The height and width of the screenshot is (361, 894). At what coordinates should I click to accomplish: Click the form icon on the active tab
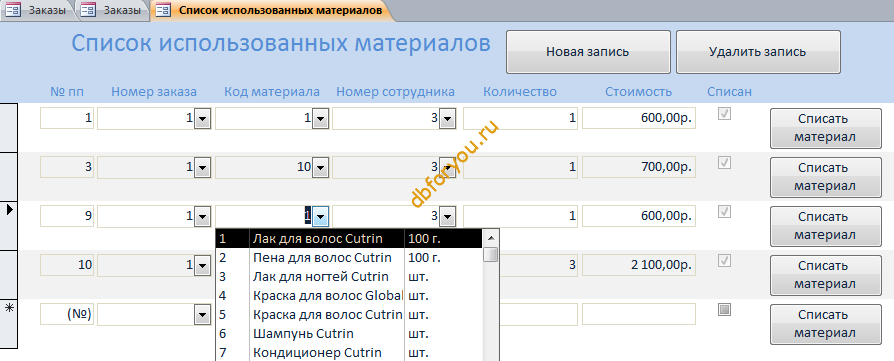click(162, 10)
